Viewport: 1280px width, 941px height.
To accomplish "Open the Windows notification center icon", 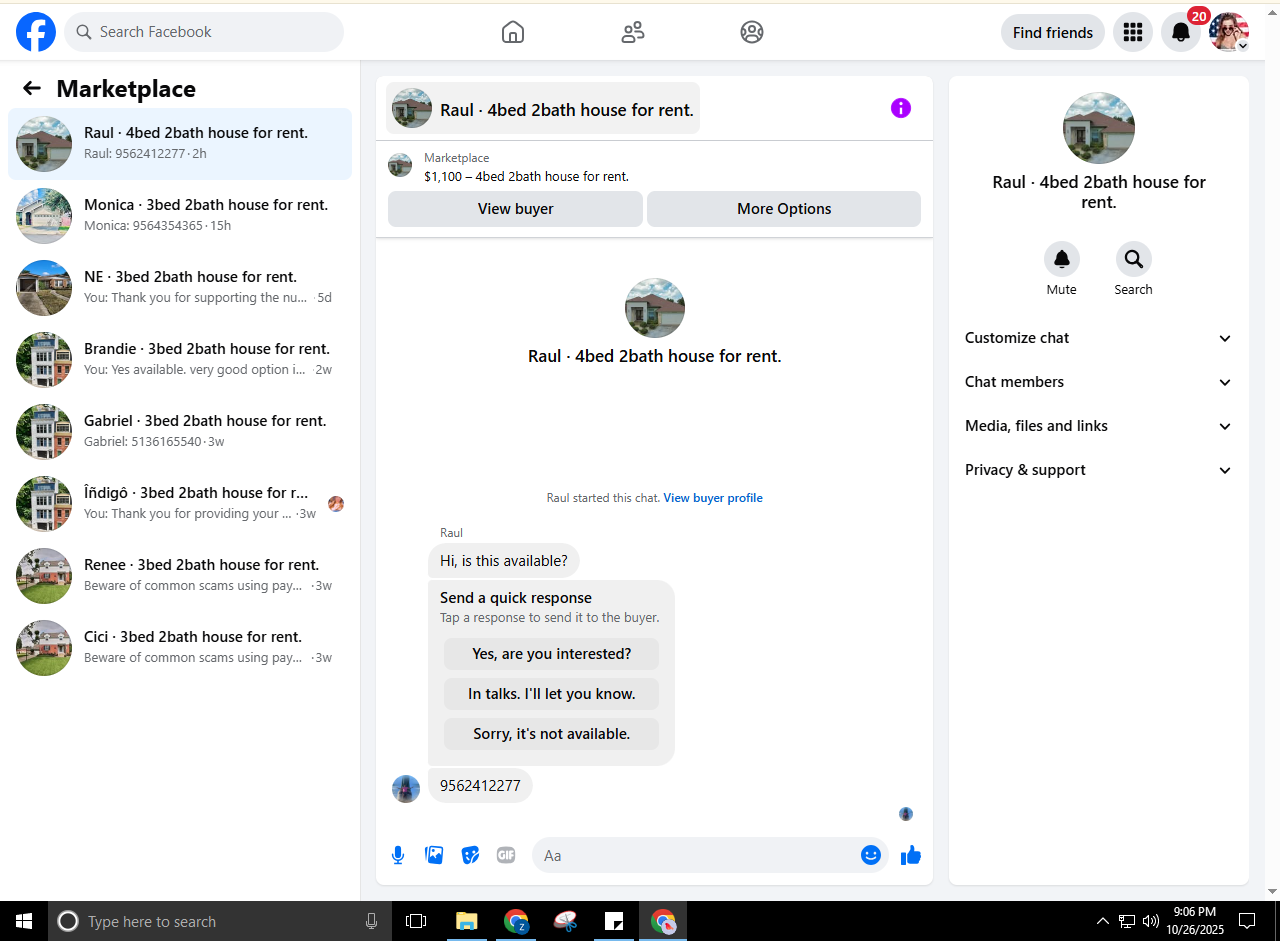I will click(x=1247, y=921).
